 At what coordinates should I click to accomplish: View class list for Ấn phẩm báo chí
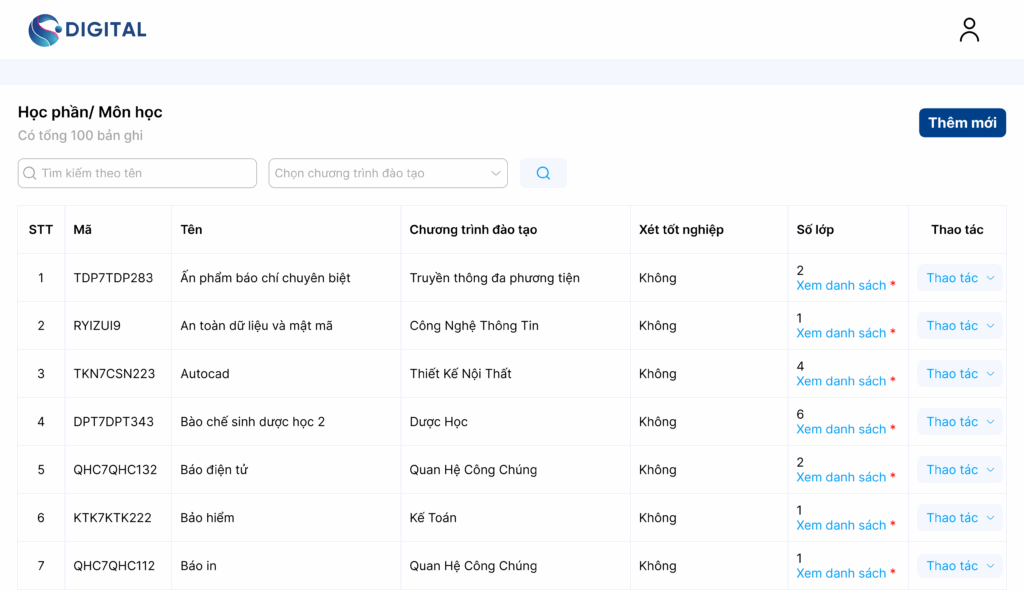coord(841,286)
